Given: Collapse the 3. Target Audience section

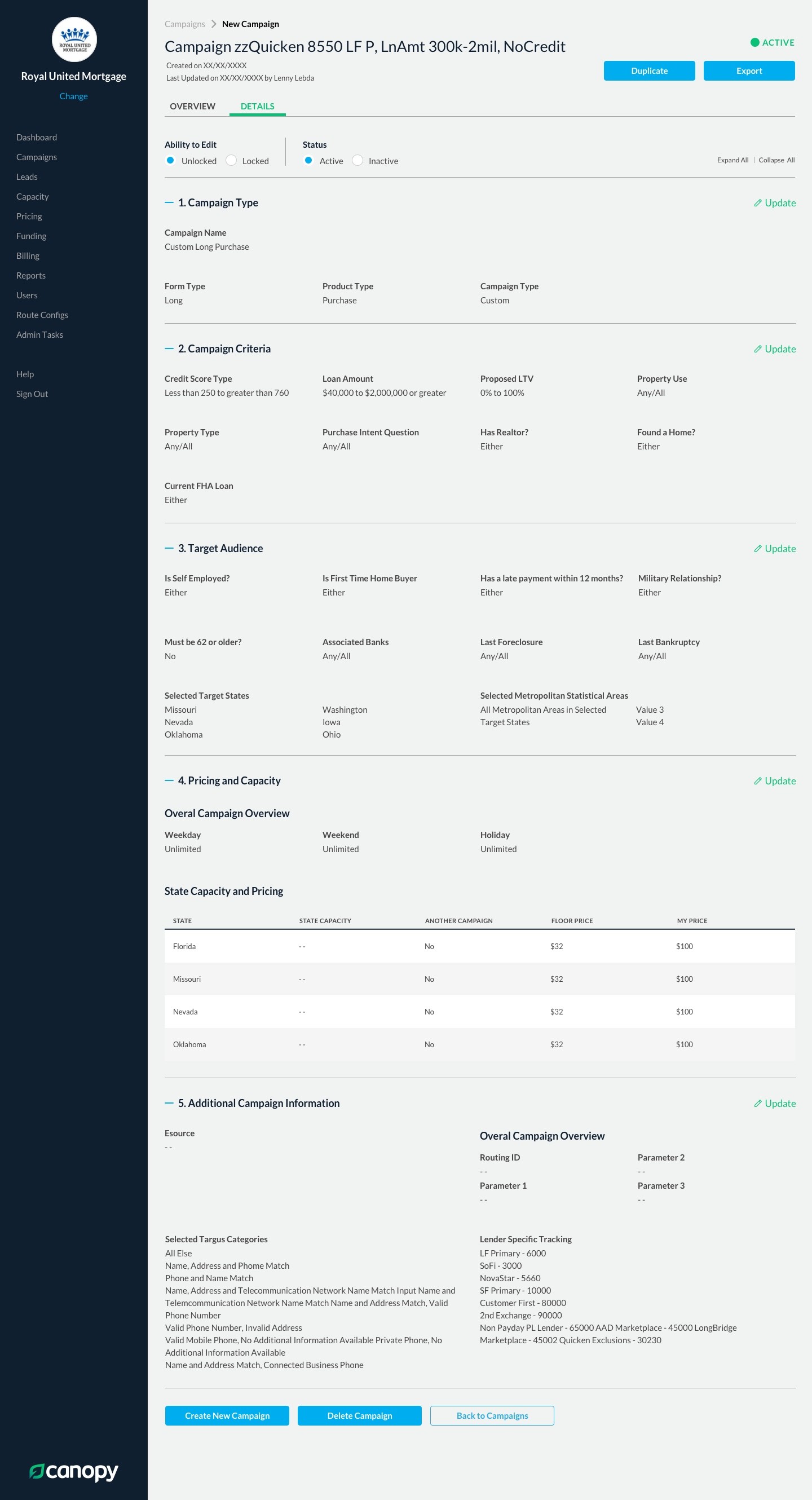Looking at the screenshot, I should click(x=169, y=549).
